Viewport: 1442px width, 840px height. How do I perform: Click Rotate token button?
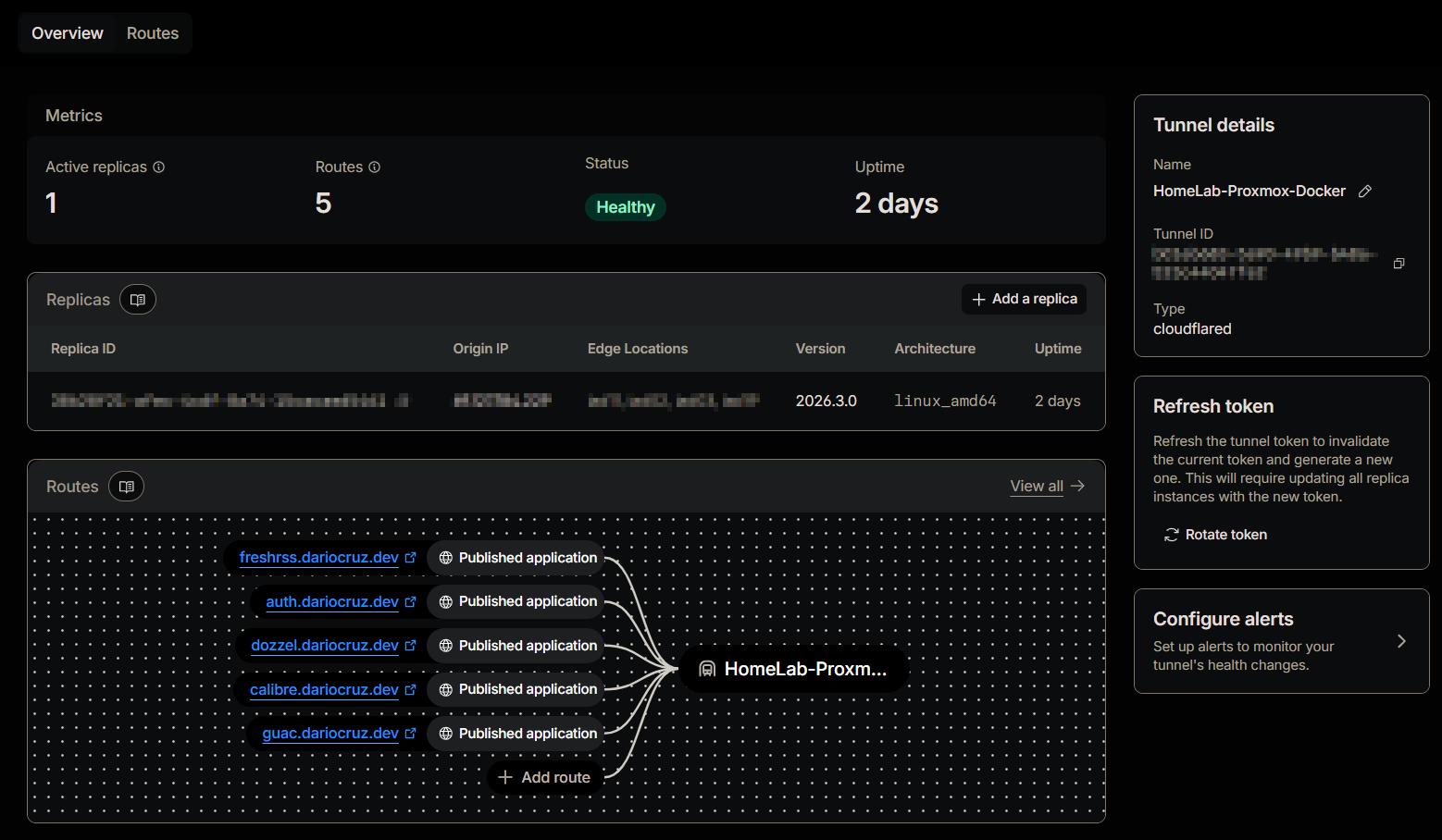(x=1216, y=535)
